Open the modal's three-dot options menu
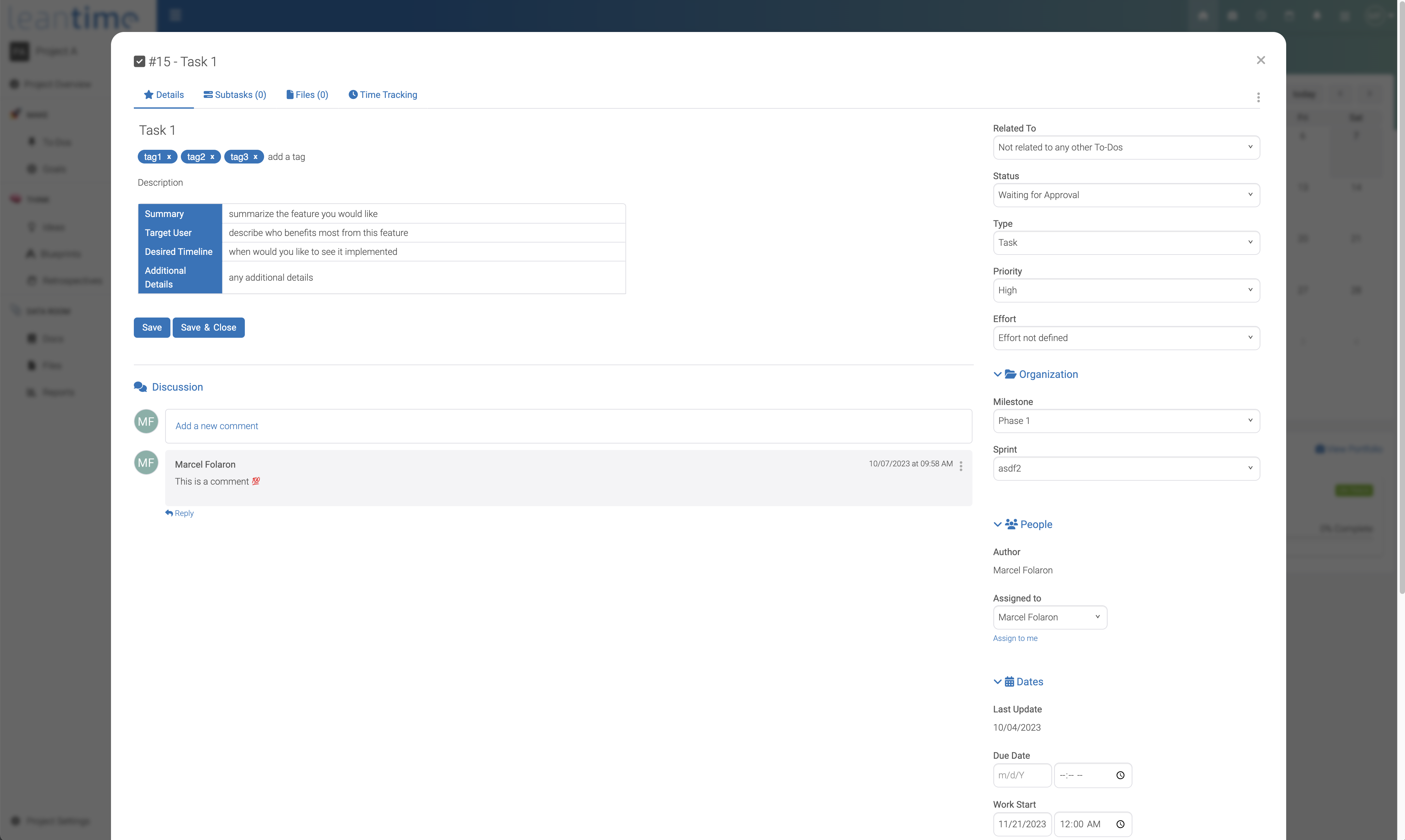This screenshot has width=1405, height=840. [1258, 97]
